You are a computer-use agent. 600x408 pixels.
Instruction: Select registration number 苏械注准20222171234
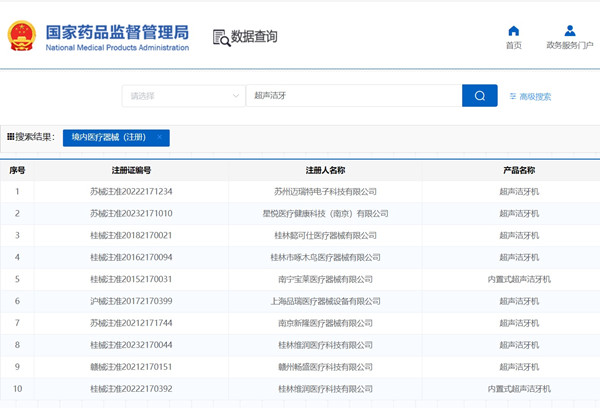[131, 191]
